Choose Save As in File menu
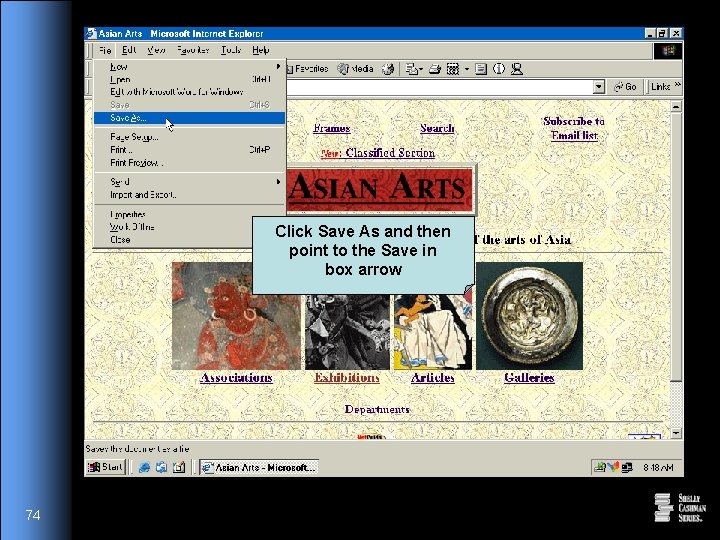Screen dimensions: 720x540 tap(190, 118)
